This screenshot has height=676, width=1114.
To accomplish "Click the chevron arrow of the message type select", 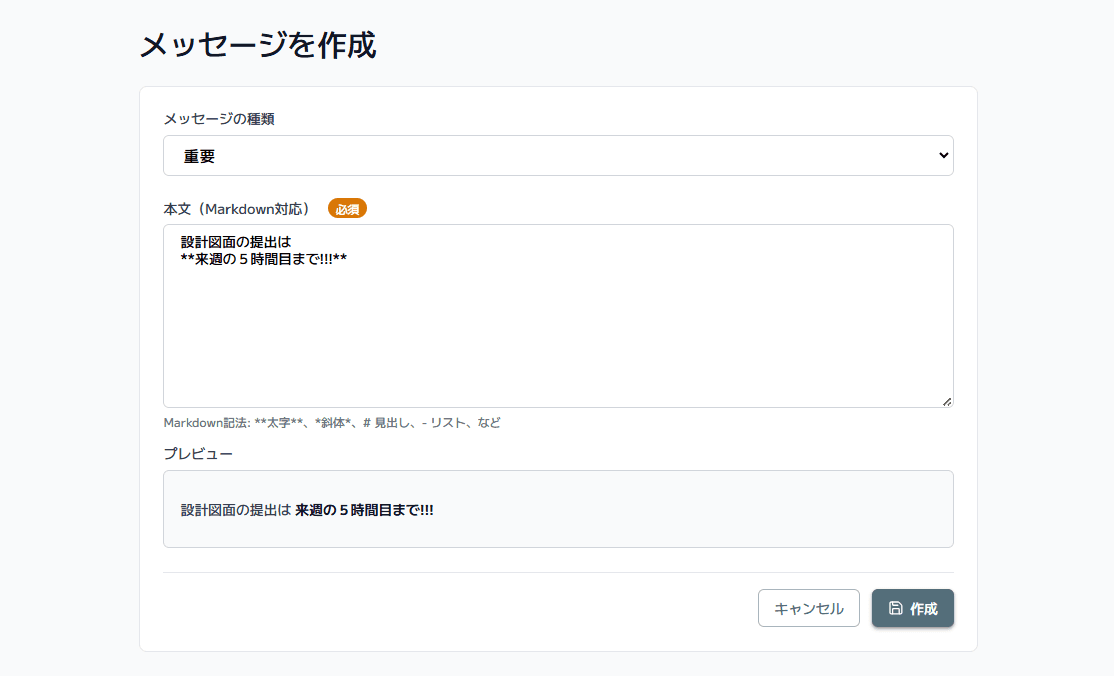I will [x=942, y=156].
